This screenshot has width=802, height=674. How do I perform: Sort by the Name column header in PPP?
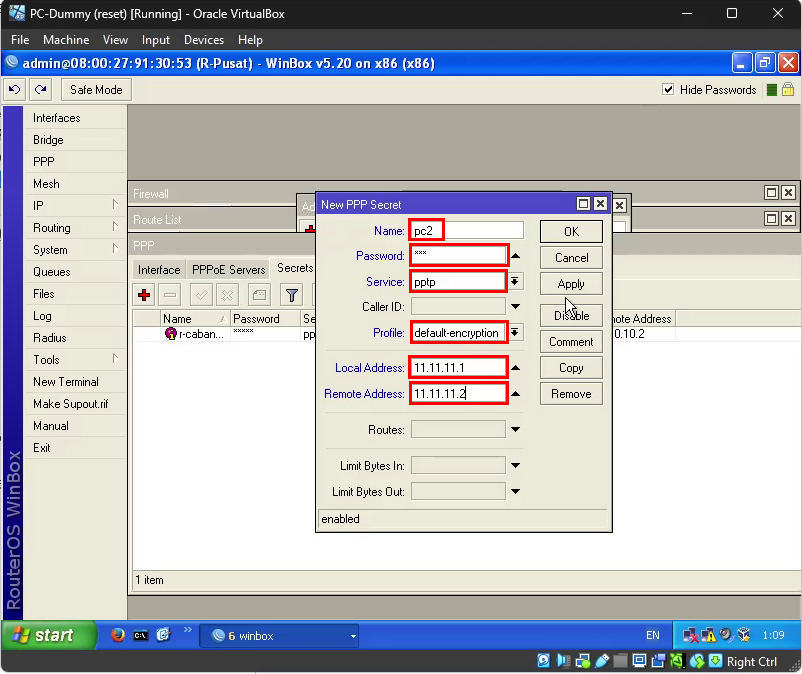click(195, 319)
